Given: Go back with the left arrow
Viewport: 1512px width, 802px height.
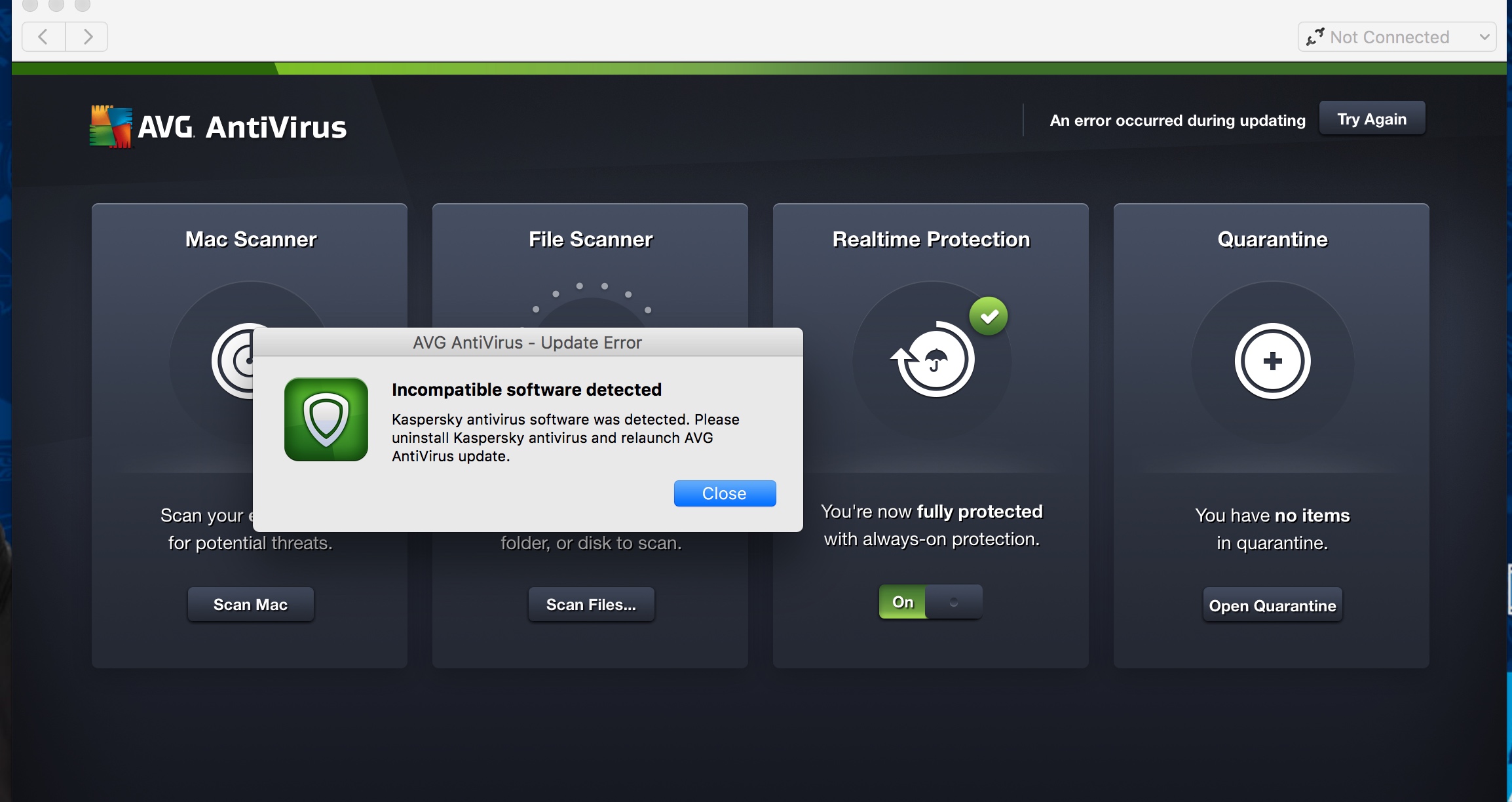Looking at the screenshot, I should pos(43,37).
